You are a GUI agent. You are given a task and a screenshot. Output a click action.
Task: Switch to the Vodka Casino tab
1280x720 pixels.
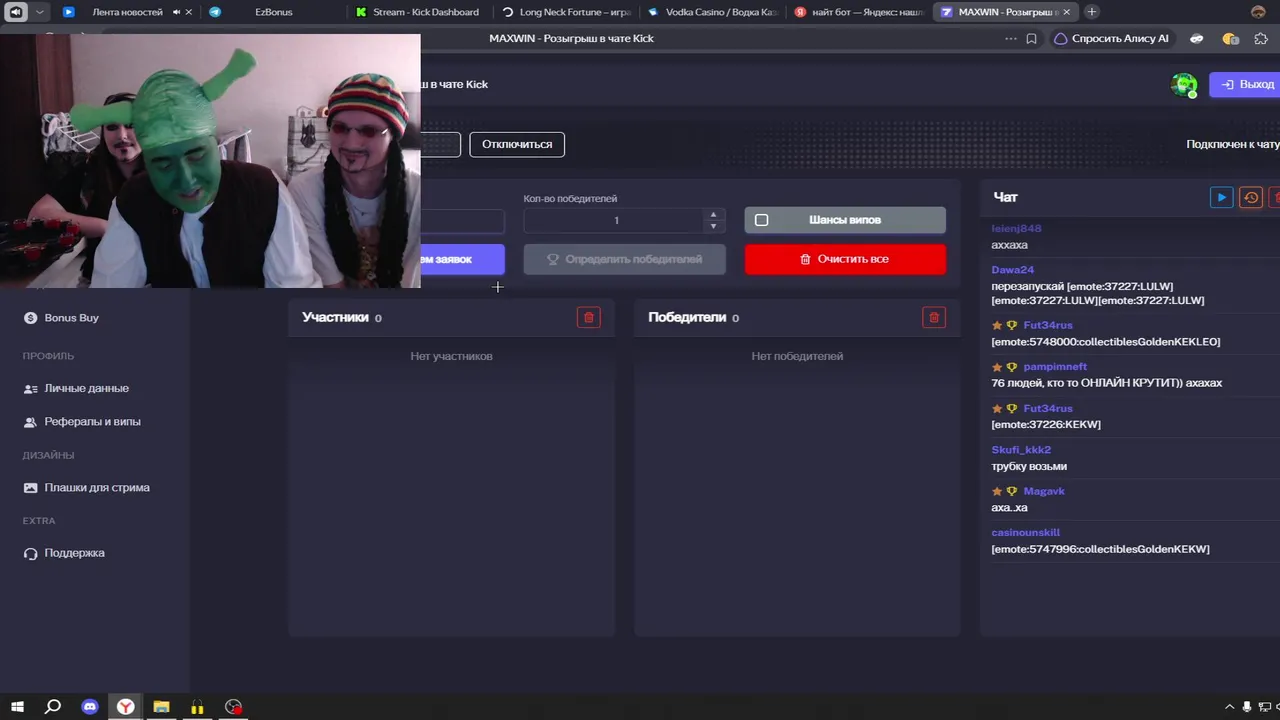click(712, 12)
